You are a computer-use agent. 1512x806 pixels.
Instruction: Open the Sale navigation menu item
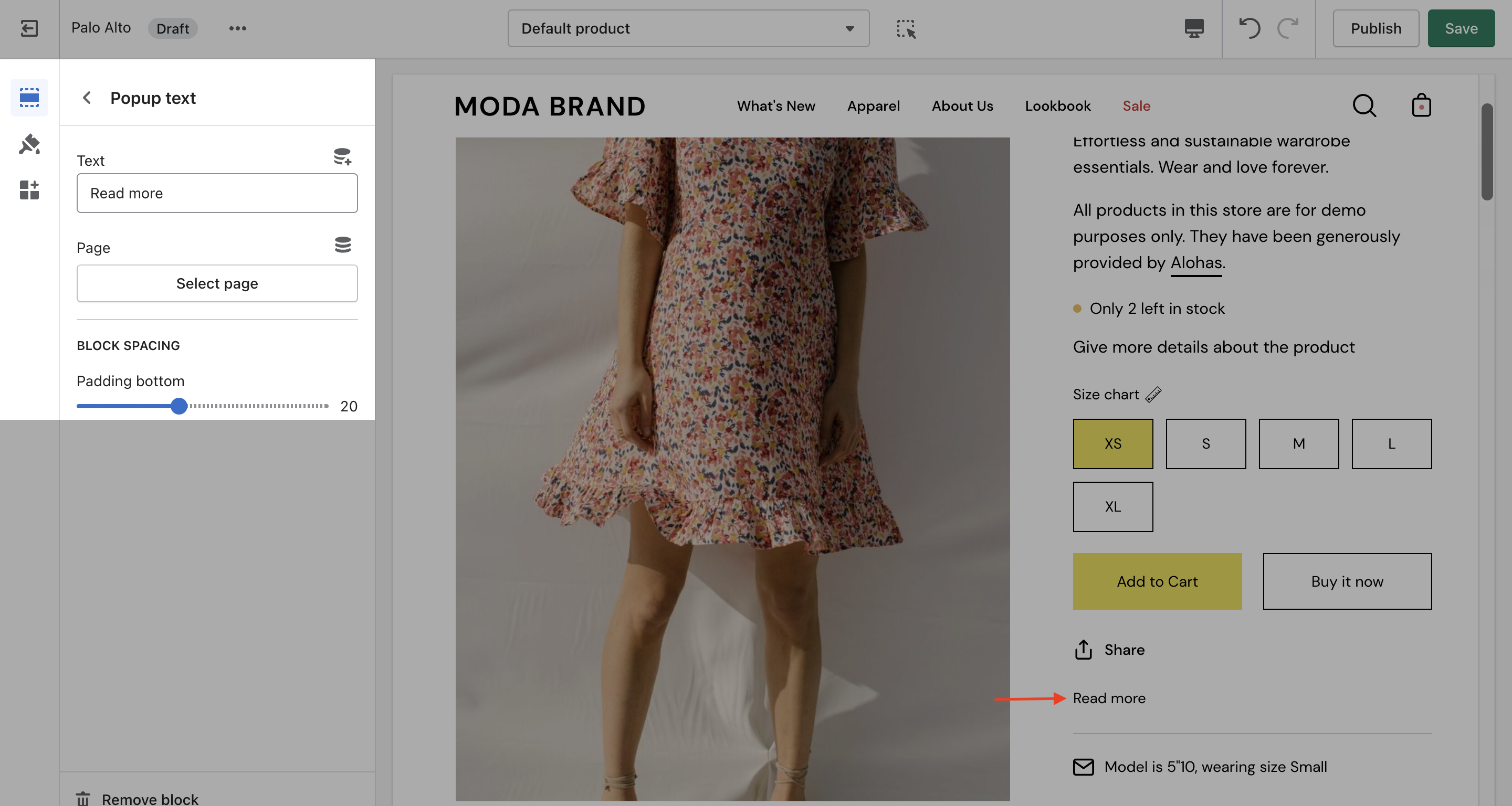[1136, 106]
